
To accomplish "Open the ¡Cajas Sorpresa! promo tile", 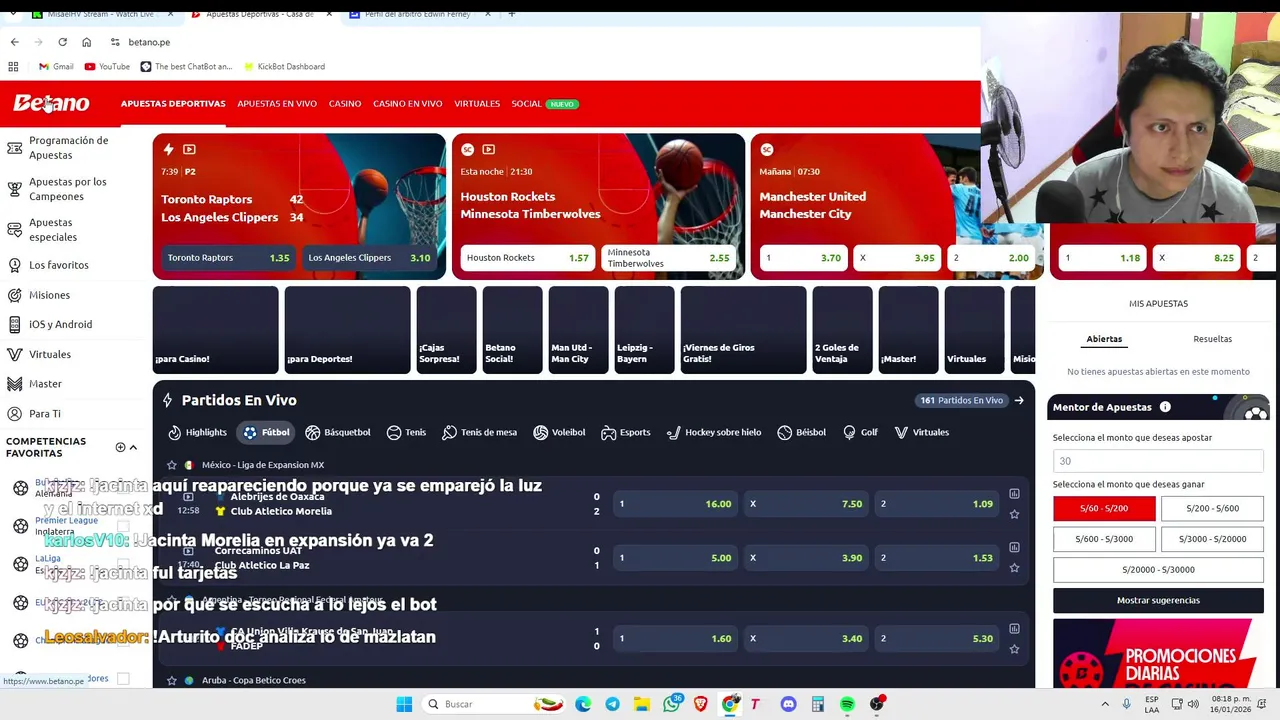I will coord(446,330).
